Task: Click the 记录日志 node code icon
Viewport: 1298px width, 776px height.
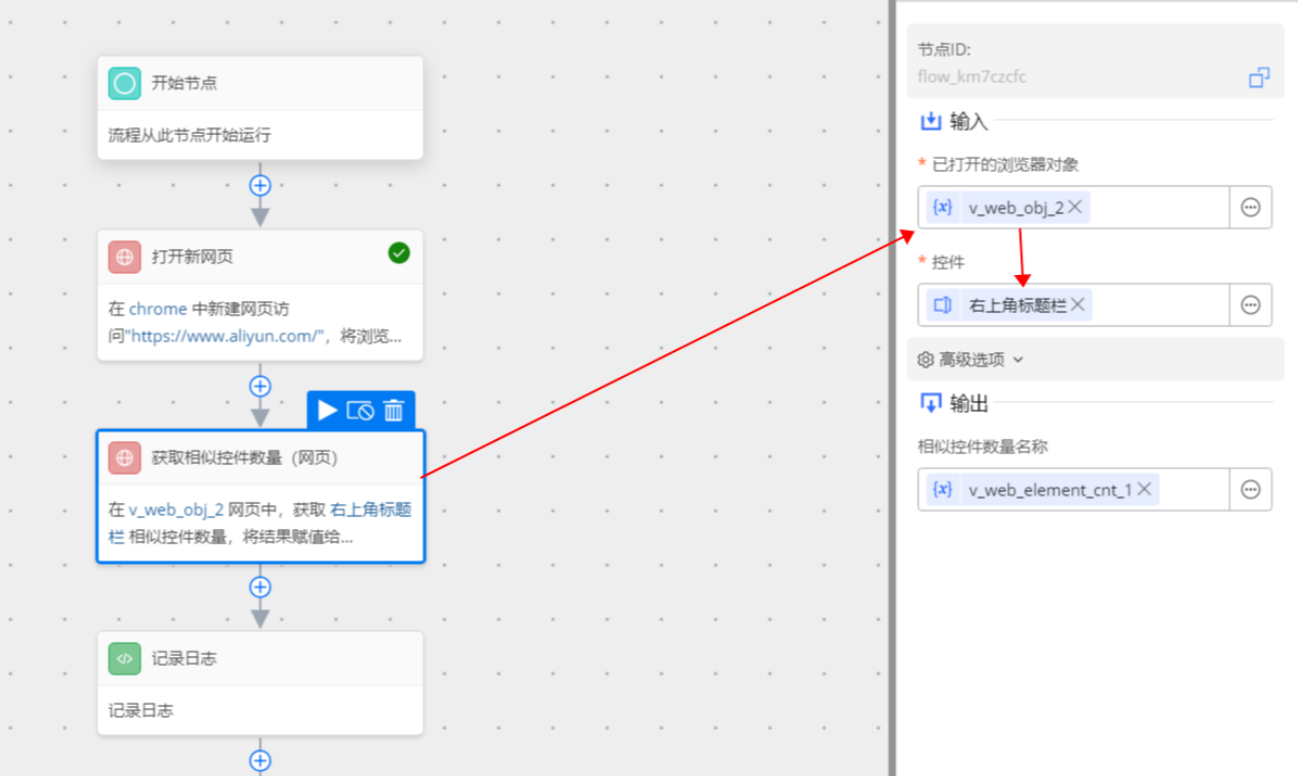Action: point(124,658)
